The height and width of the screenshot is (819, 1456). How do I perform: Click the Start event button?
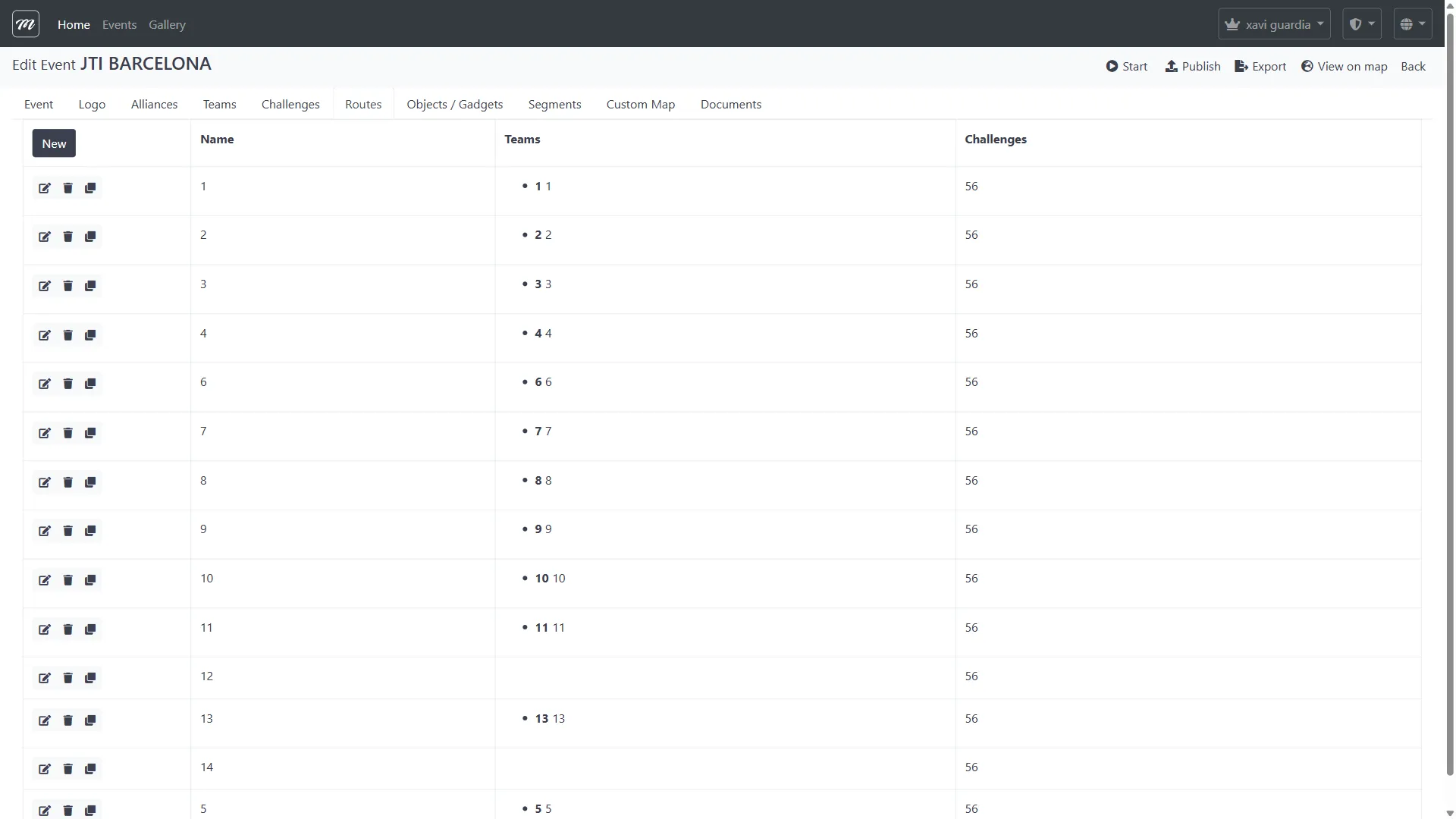tap(1126, 67)
